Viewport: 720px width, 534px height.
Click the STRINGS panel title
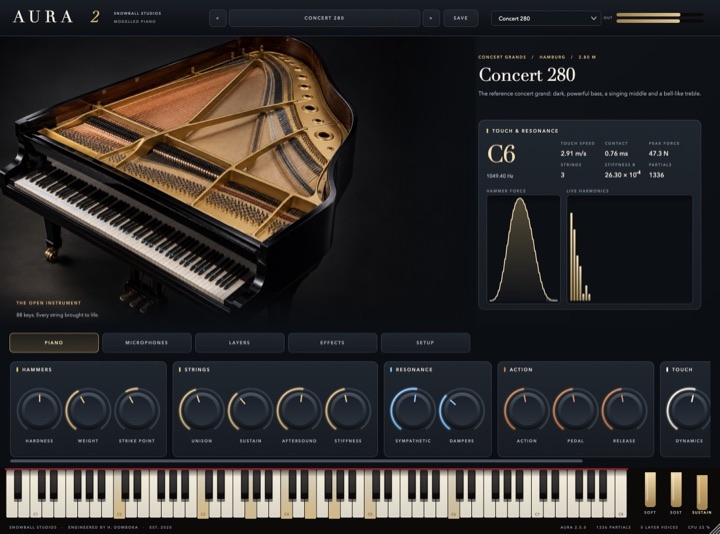[x=197, y=370]
